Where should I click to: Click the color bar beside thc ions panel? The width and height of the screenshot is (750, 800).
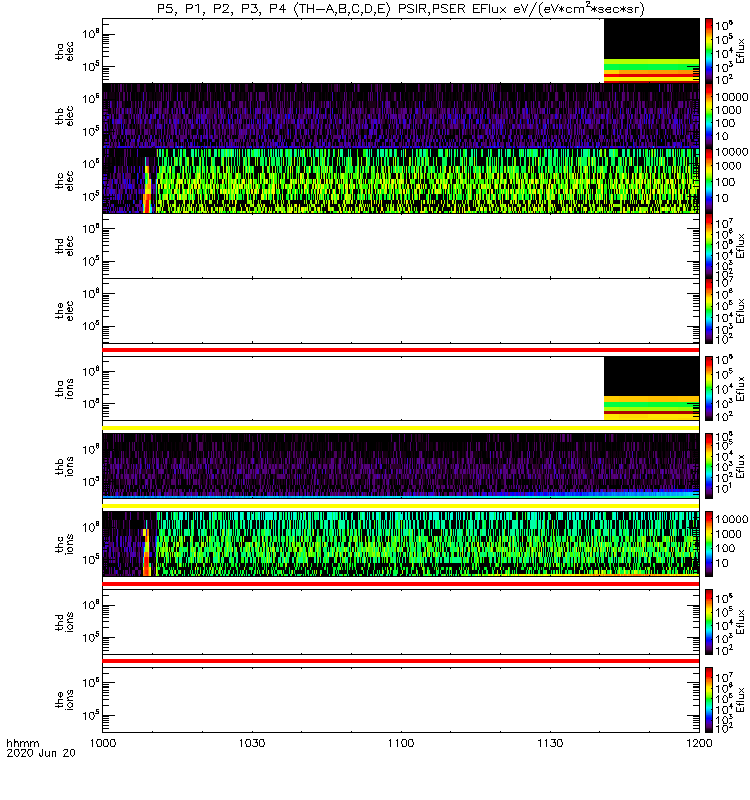pyautogui.click(x=709, y=544)
